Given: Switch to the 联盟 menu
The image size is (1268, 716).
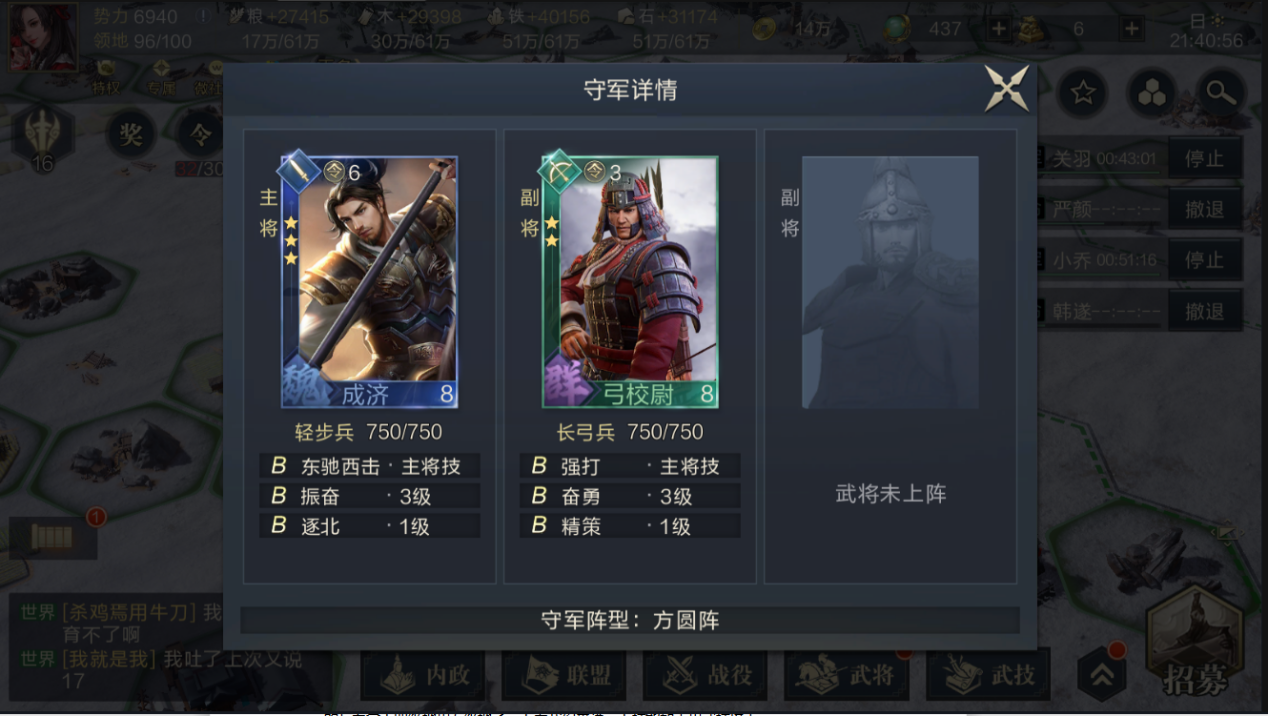Looking at the screenshot, I should tap(564, 676).
